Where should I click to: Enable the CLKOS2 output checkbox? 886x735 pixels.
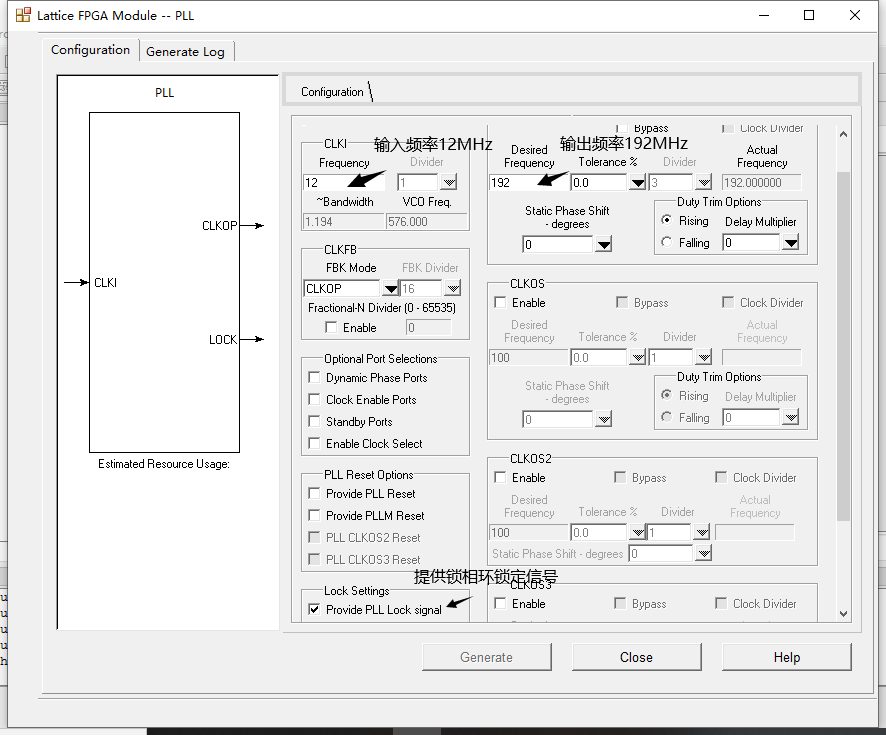point(500,477)
